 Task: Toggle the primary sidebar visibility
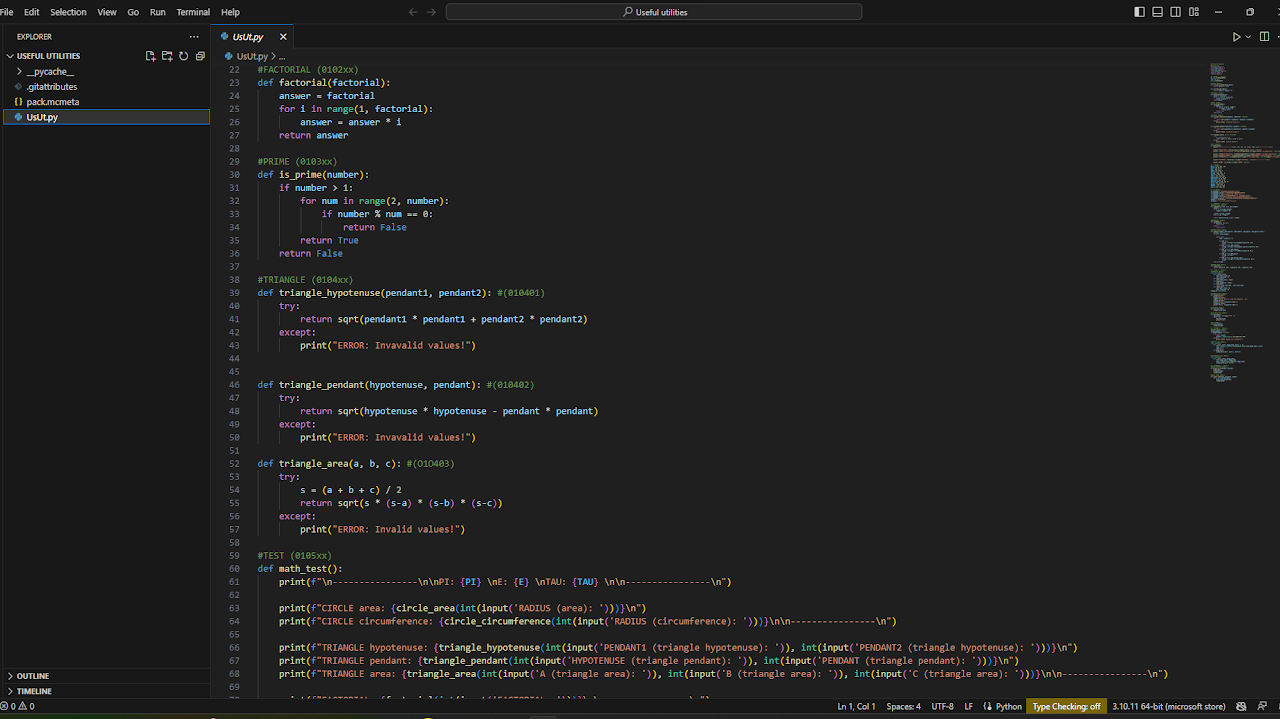coord(1140,12)
